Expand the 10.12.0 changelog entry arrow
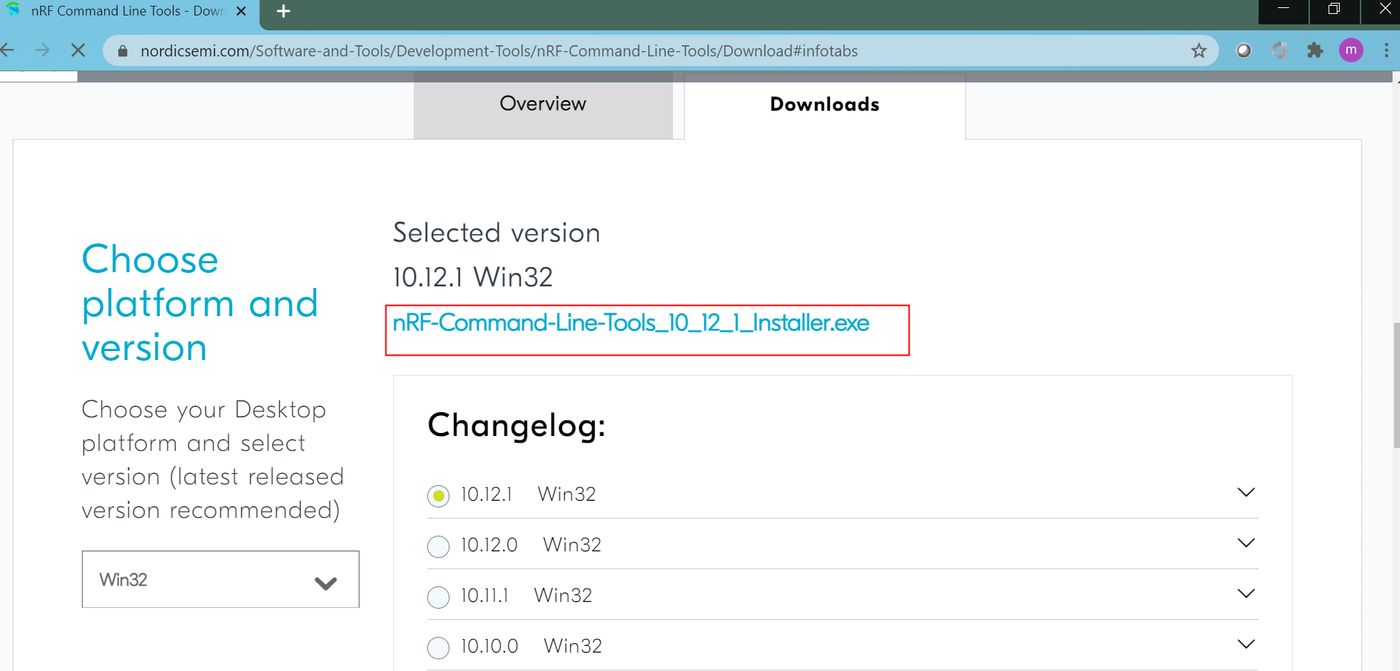The height and width of the screenshot is (671, 1400). (1245, 543)
